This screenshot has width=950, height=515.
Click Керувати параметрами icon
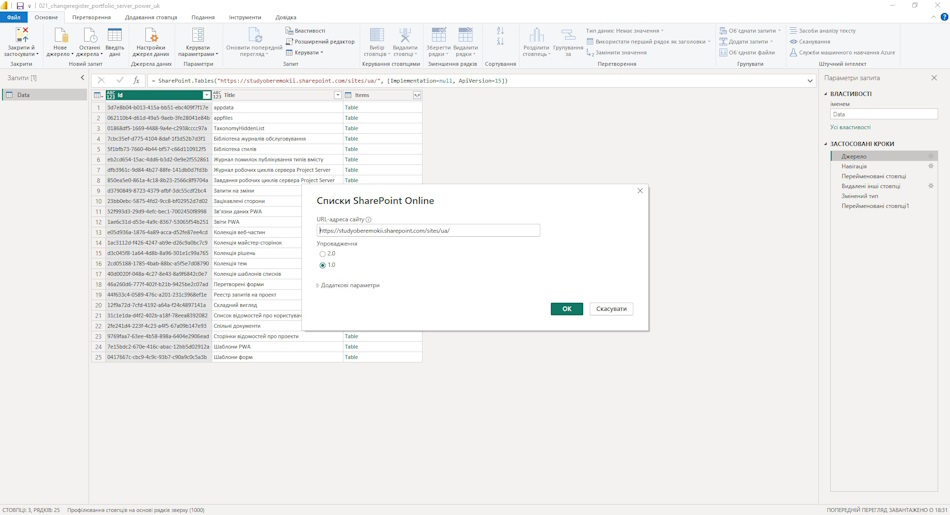pyautogui.click(x=198, y=35)
